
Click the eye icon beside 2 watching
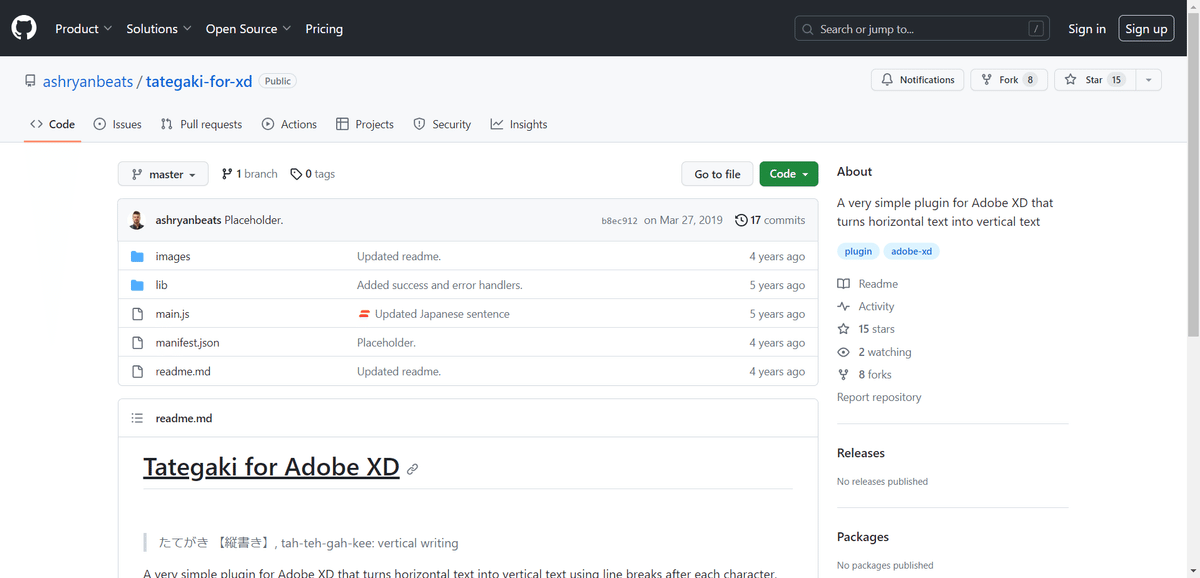click(843, 352)
